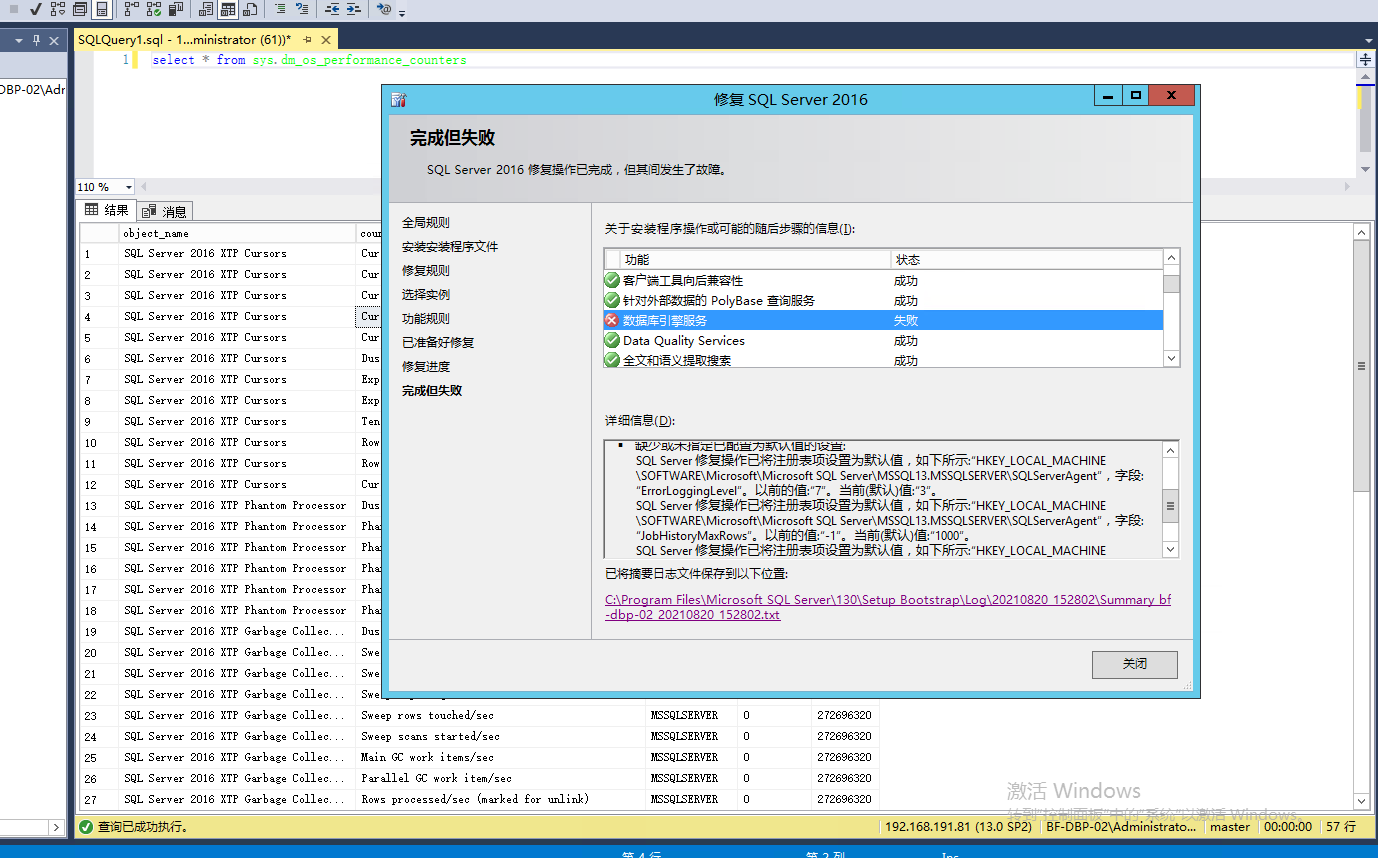The height and width of the screenshot is (858, 1378).
Task: Select 全局规则 step in repair dialog
Action: [x=426, y=223]
